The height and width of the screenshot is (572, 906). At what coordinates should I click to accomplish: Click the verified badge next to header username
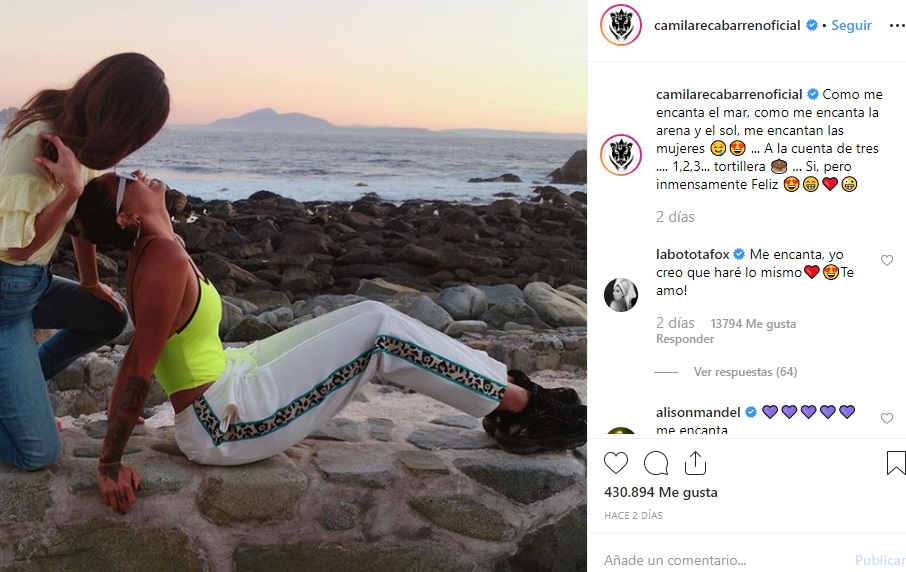pyautogui.click(x=812, y=25)
